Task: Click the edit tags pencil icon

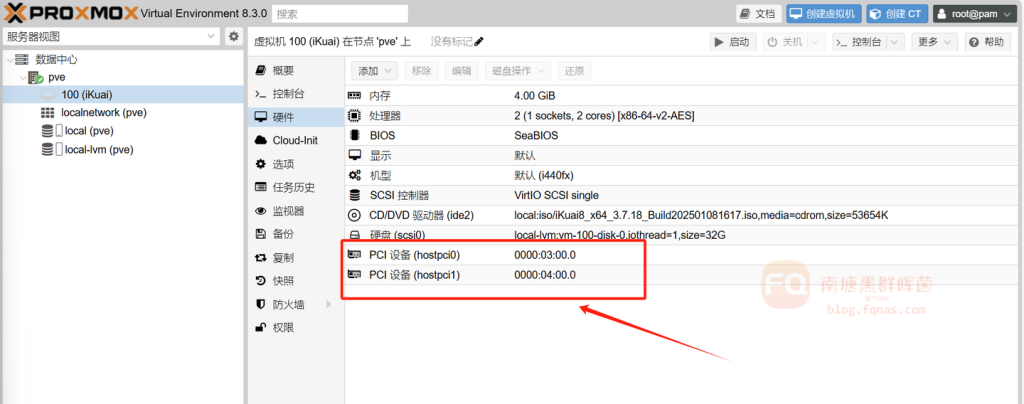Action: [479, 42]
